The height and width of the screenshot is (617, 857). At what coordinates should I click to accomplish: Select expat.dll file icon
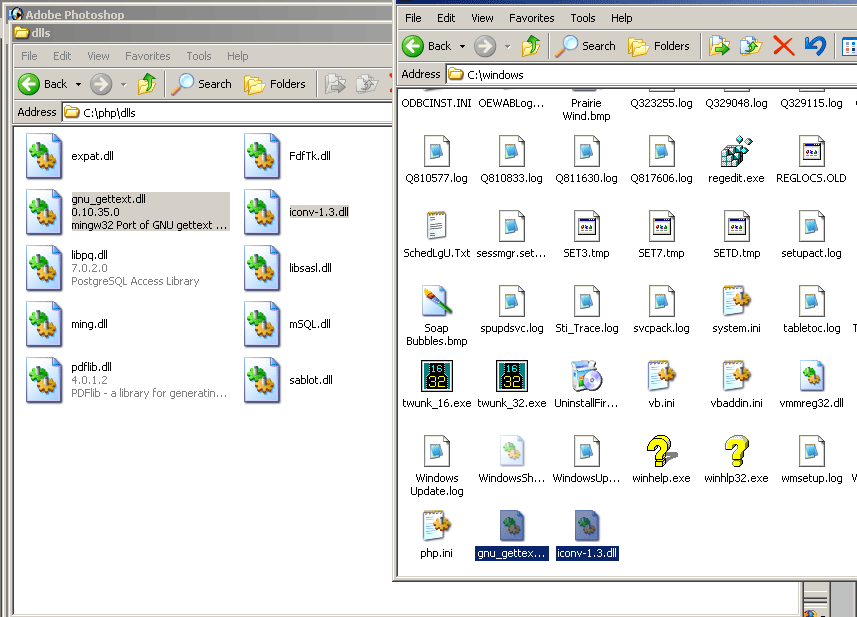pyautogui.click(x=44, y=156)
